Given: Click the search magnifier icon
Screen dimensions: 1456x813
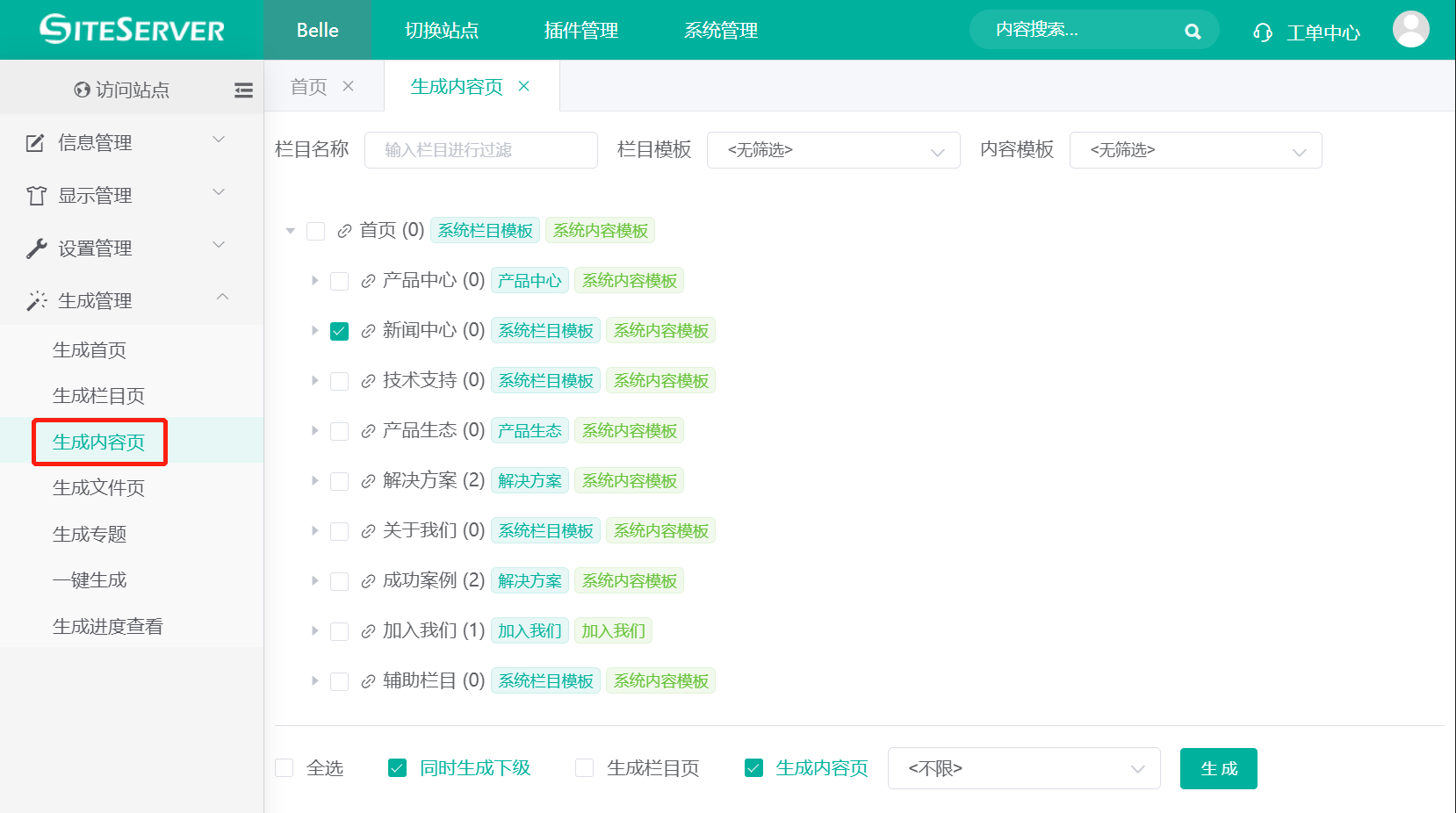Looking at the screenshot, I should (x=1192, y=32).
